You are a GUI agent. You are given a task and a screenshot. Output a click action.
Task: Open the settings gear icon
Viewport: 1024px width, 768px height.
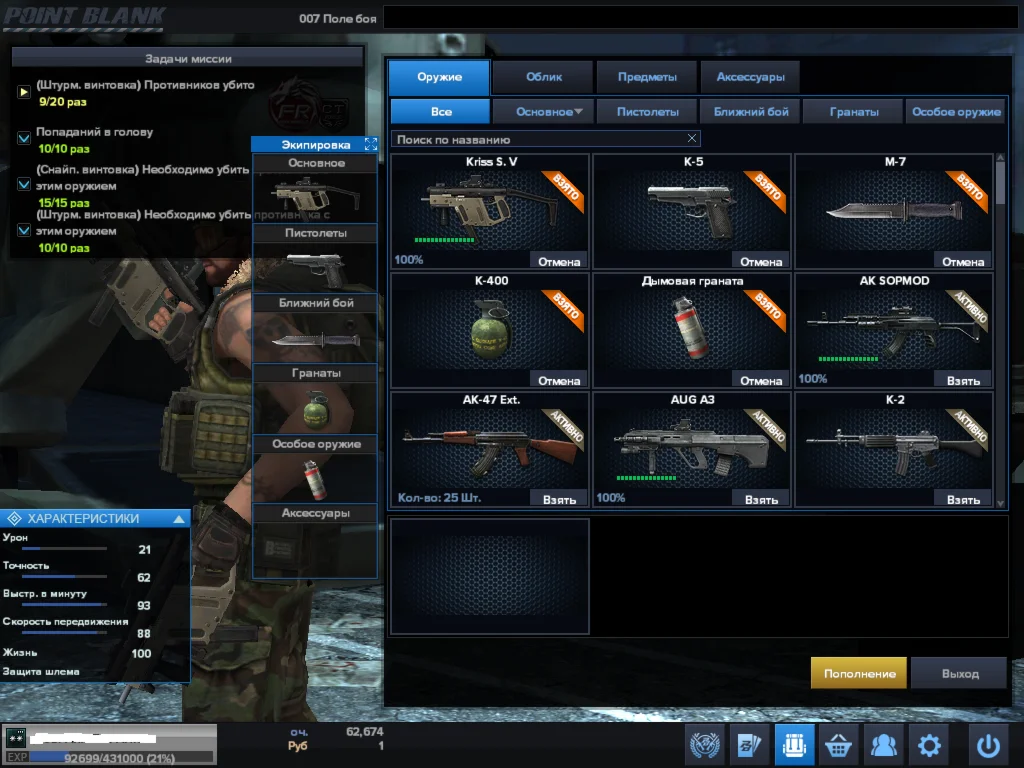(929, 745)
